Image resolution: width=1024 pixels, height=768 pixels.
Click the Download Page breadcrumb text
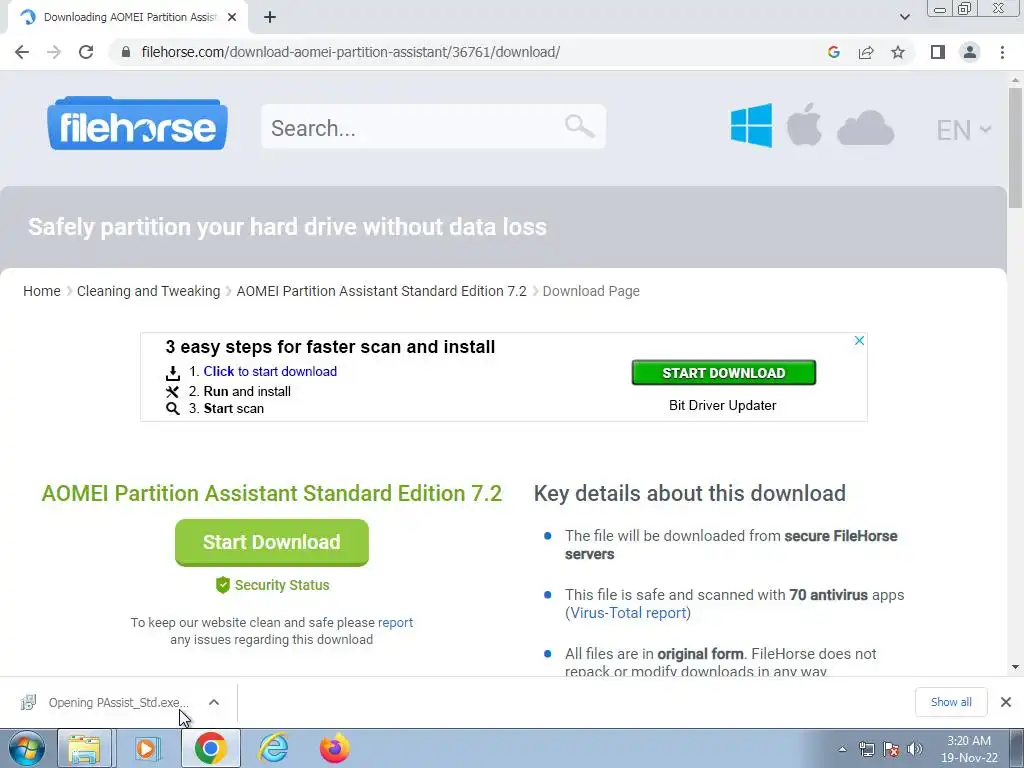coord(591,291)
